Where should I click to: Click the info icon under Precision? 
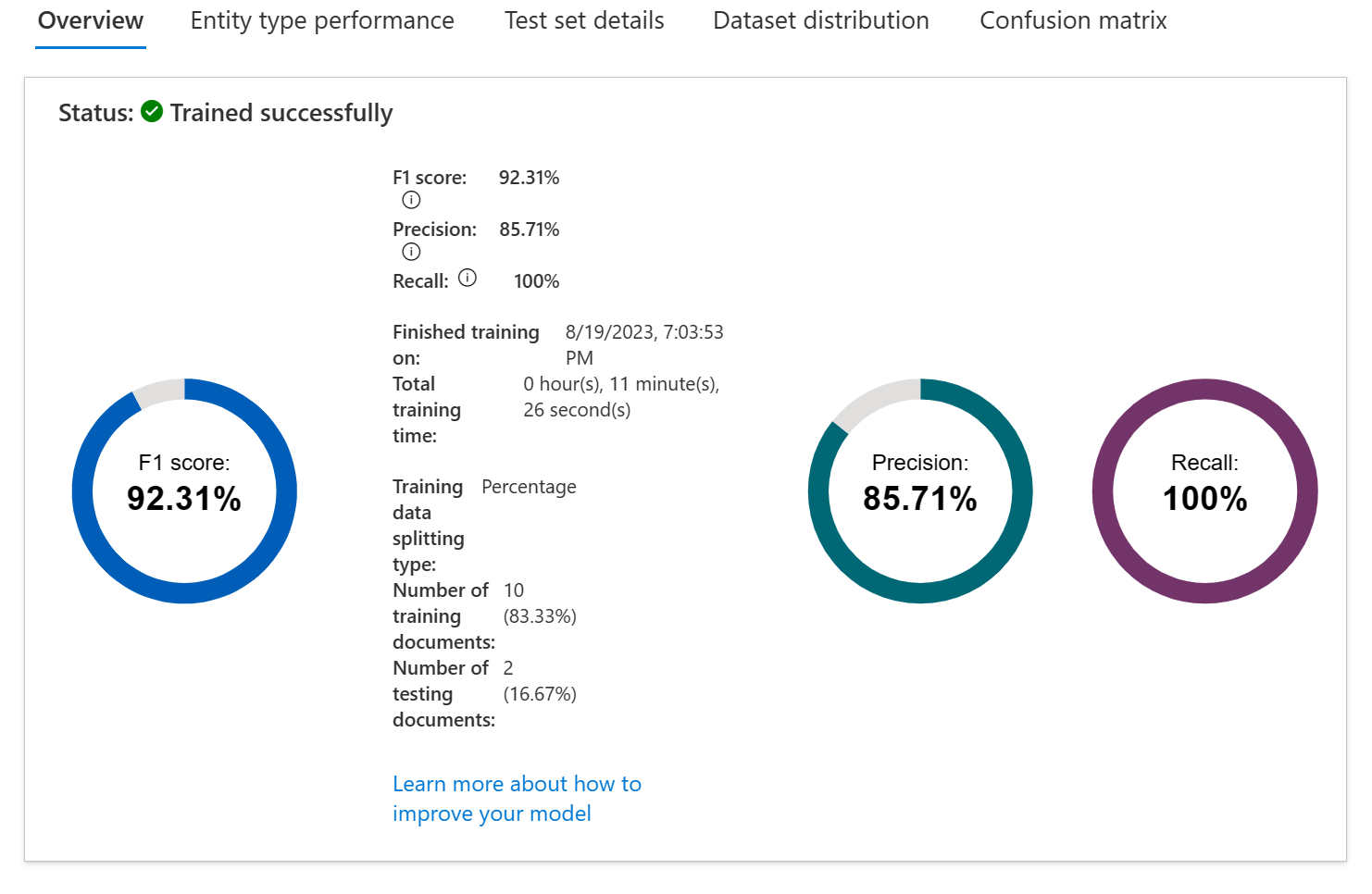[x=411, y=252]
